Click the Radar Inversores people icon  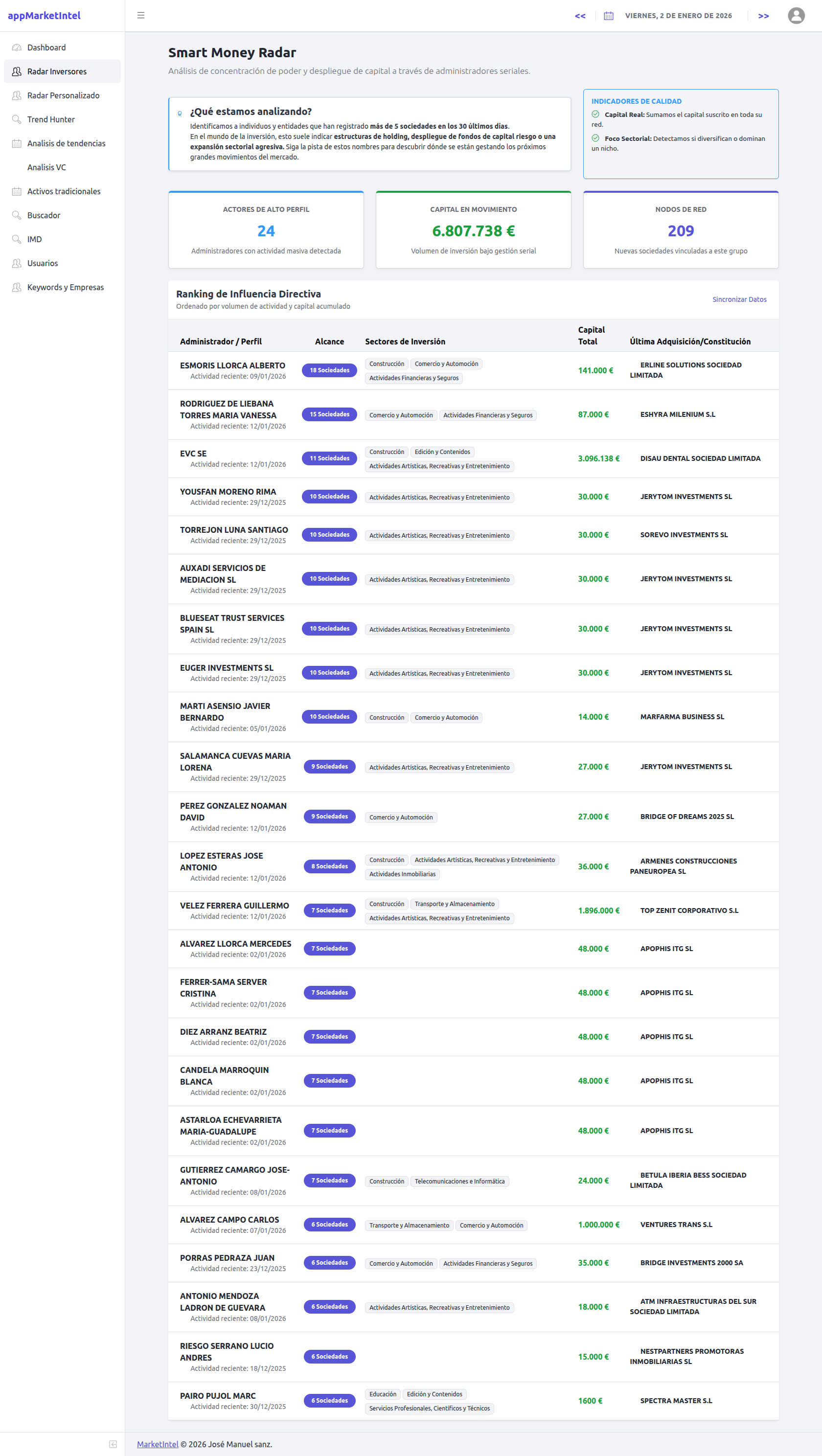pyautogui.click(x=17, y=71)
